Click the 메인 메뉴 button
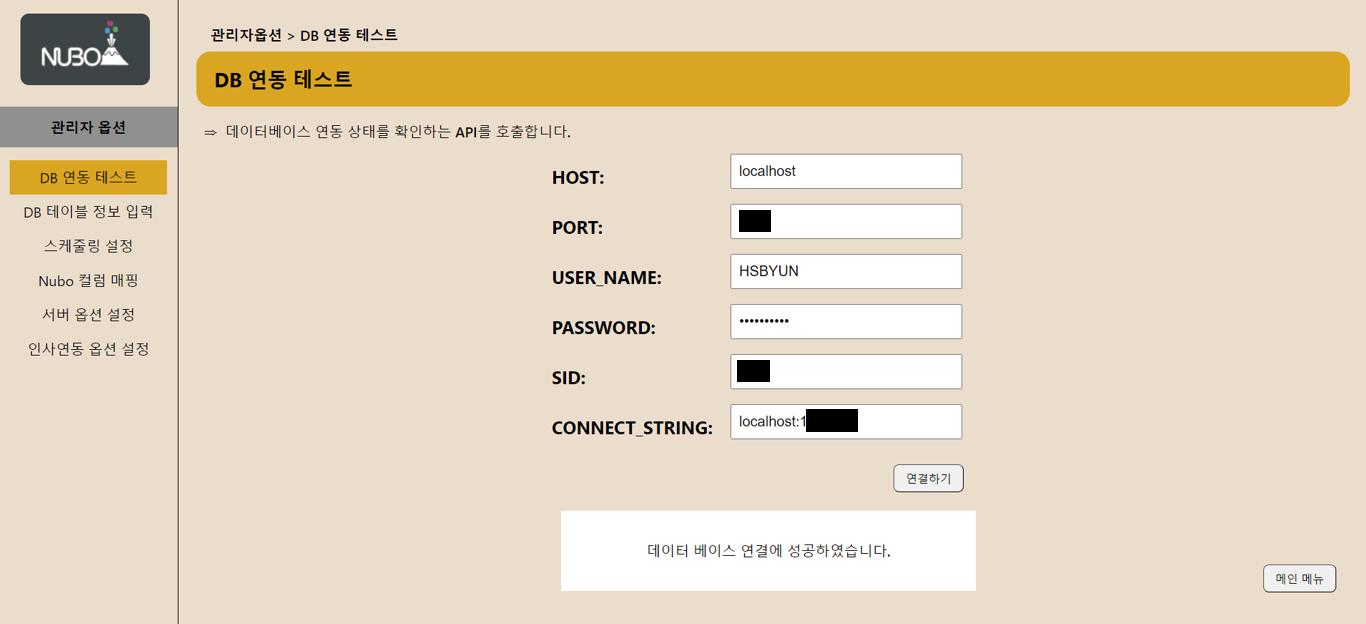 1299,578
